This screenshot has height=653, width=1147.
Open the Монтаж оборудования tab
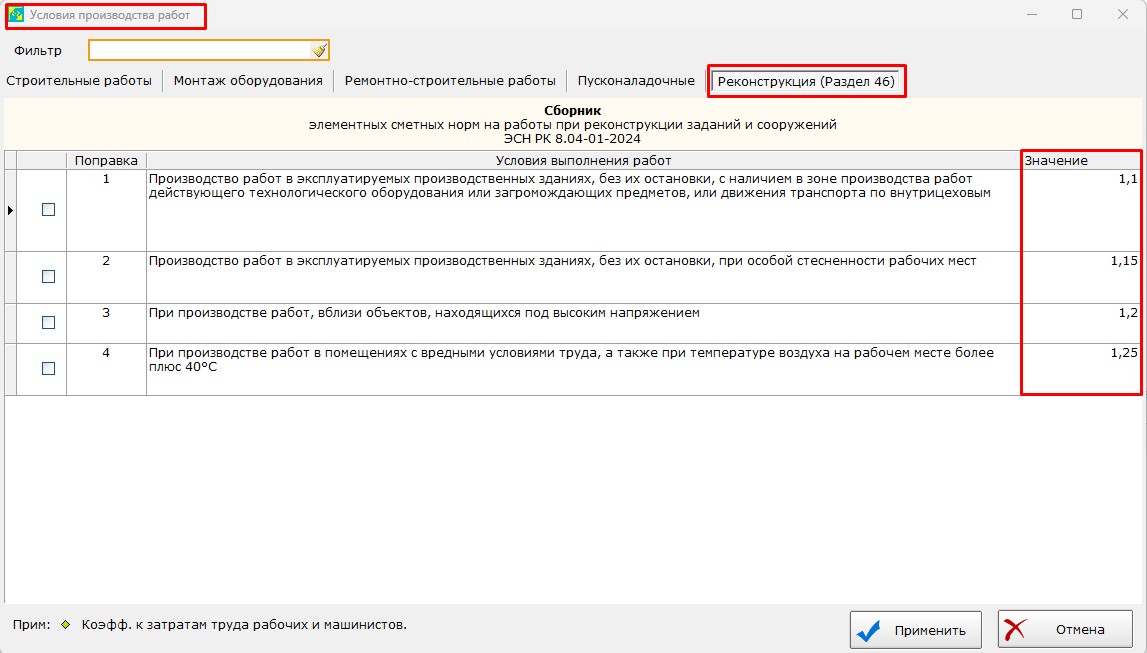pos(248,81)
